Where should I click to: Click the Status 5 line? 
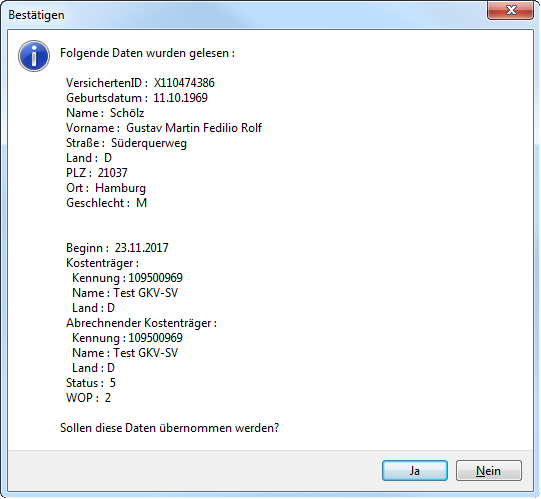click(91, 383)
